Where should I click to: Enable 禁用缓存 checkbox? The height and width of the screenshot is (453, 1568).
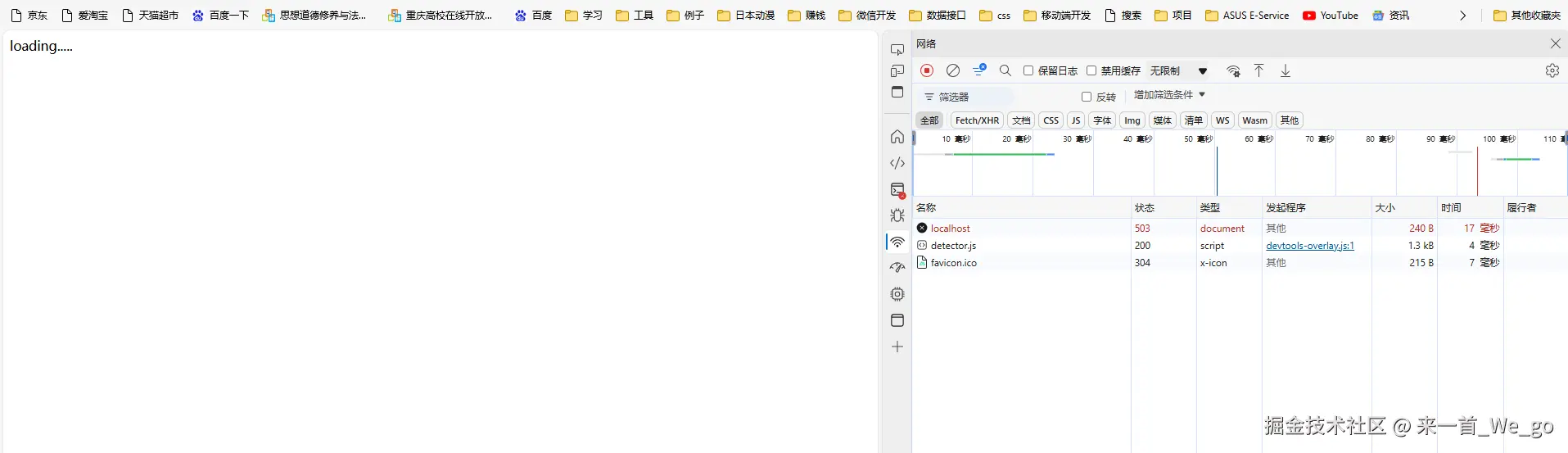pyautogui.click(x=1091, y=70)
